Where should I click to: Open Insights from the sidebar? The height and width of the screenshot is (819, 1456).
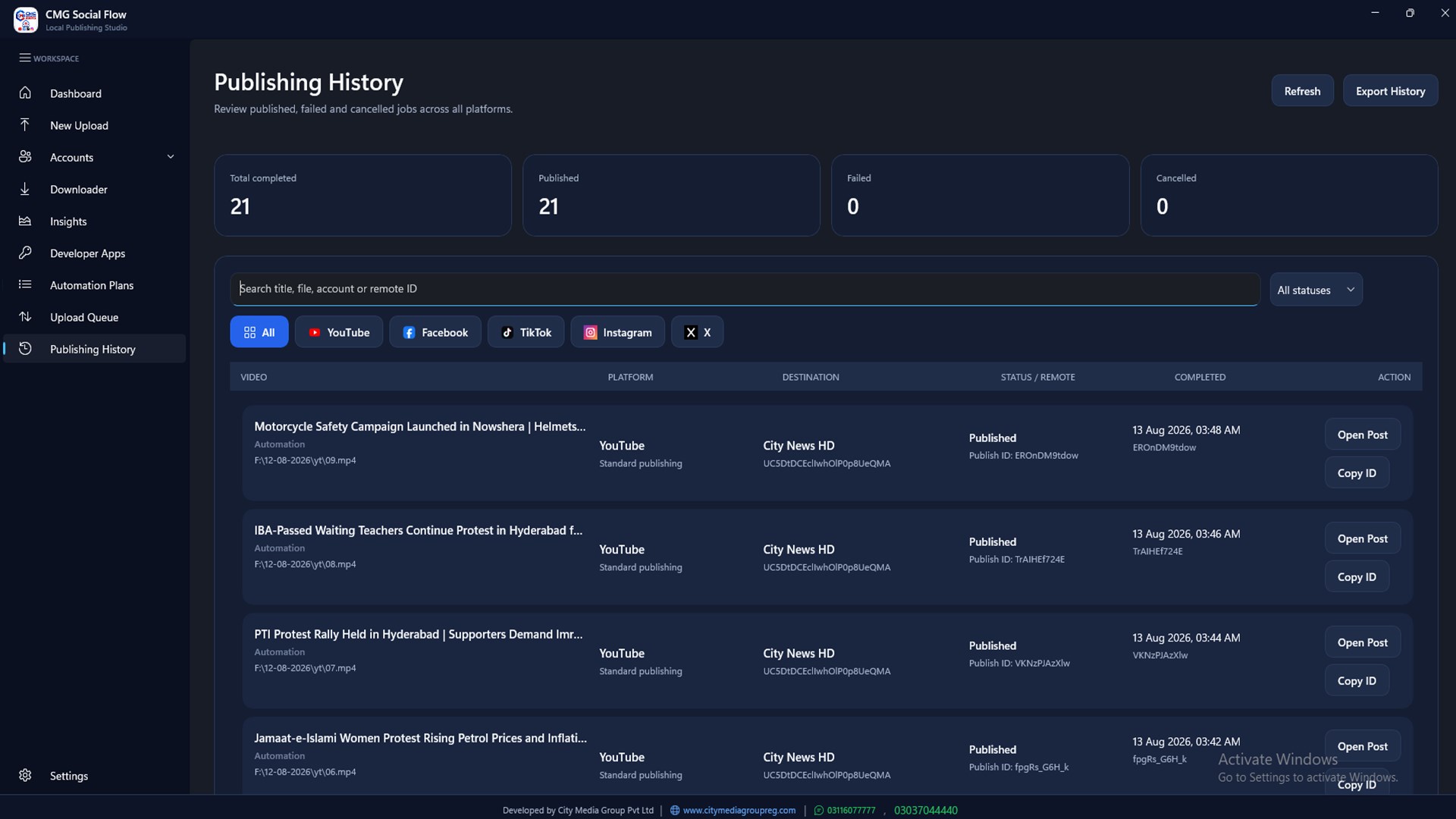(95, 221)
